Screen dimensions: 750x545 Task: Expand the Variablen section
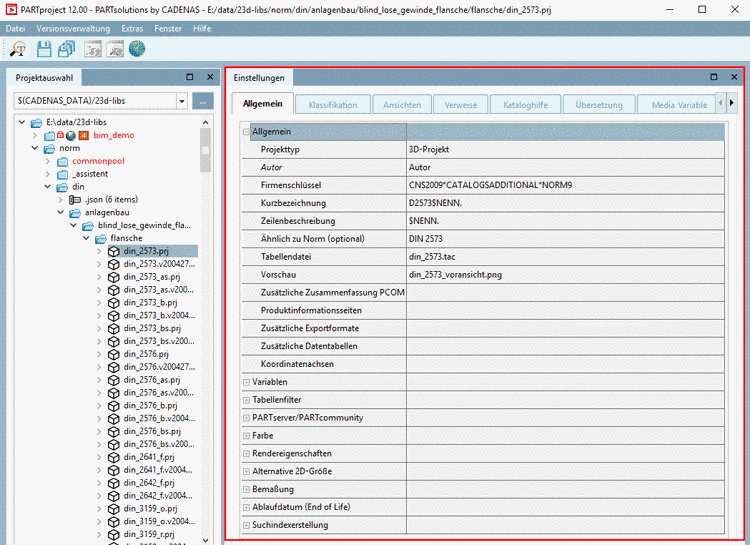click(247, 382)
